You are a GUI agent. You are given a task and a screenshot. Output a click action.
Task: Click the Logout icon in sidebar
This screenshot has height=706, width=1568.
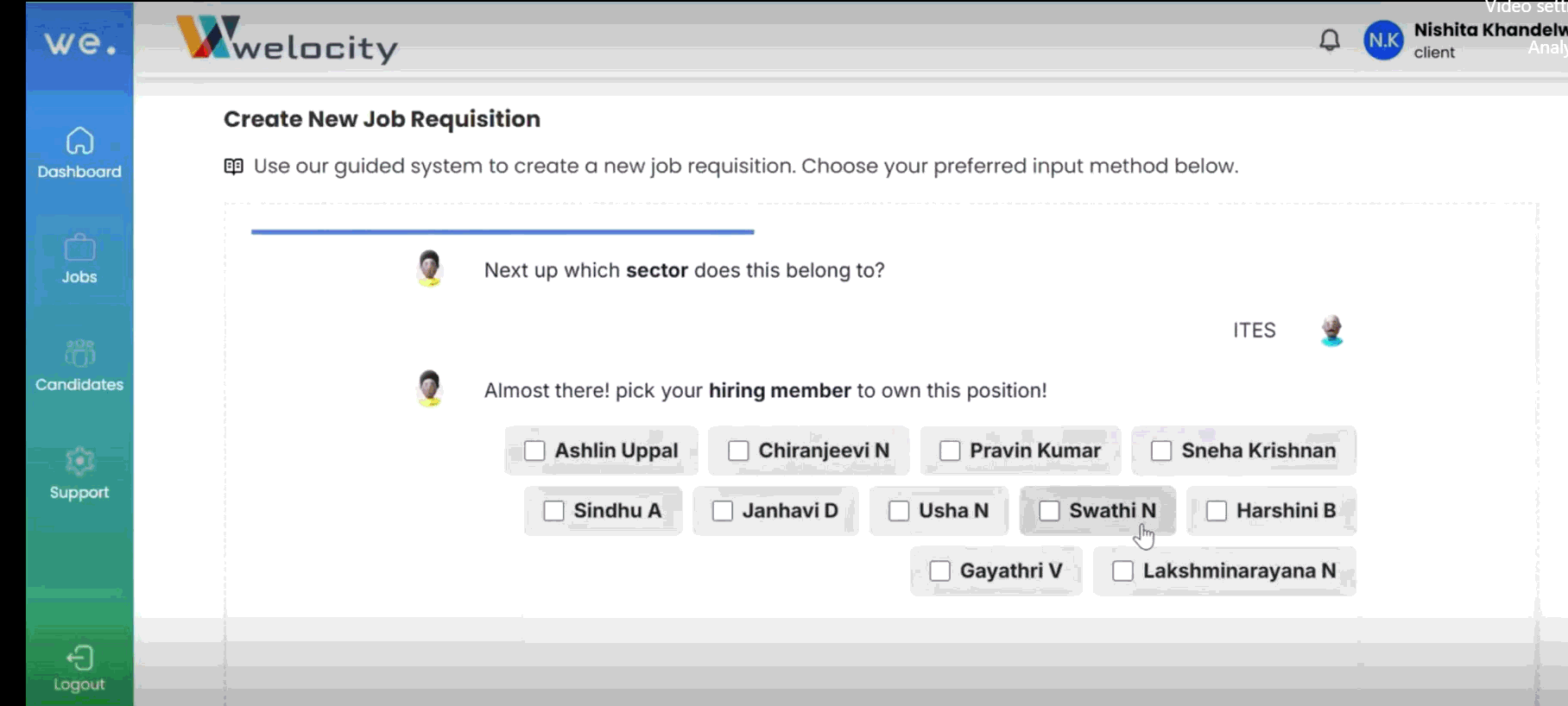[x=79, y=659]
